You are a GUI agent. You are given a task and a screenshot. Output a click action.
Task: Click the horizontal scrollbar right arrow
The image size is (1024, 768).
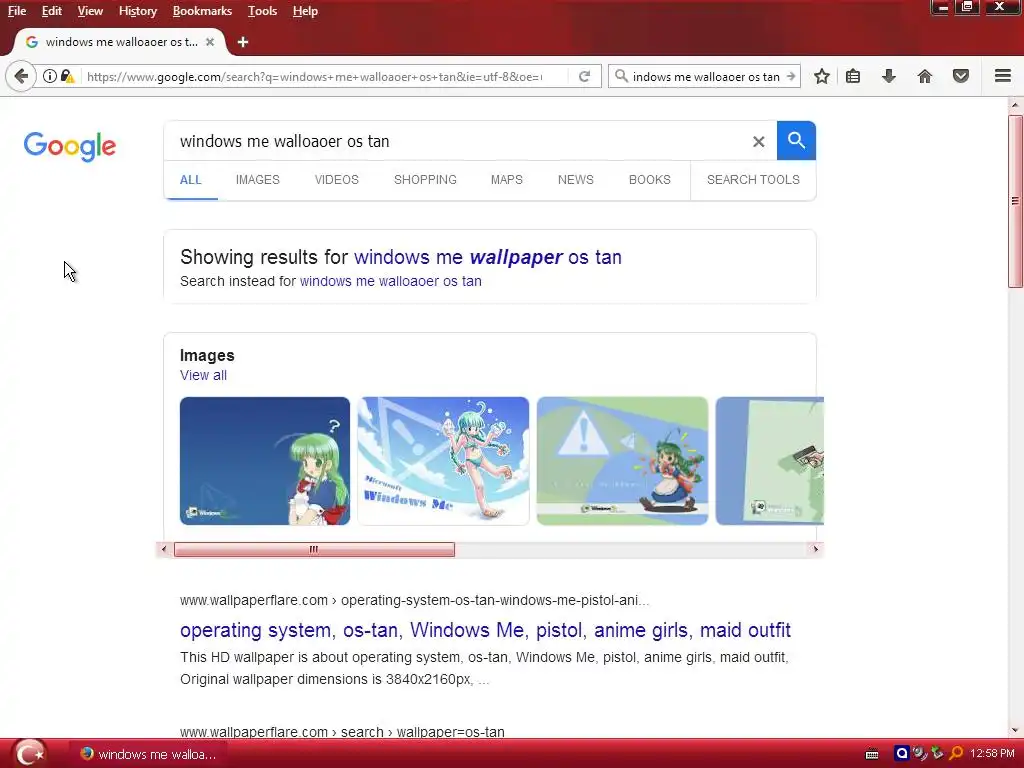click(815, 549)
